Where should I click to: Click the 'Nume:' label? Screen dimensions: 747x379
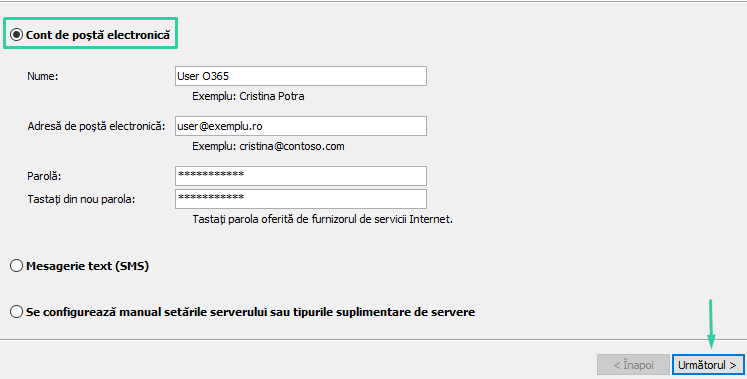43,76
